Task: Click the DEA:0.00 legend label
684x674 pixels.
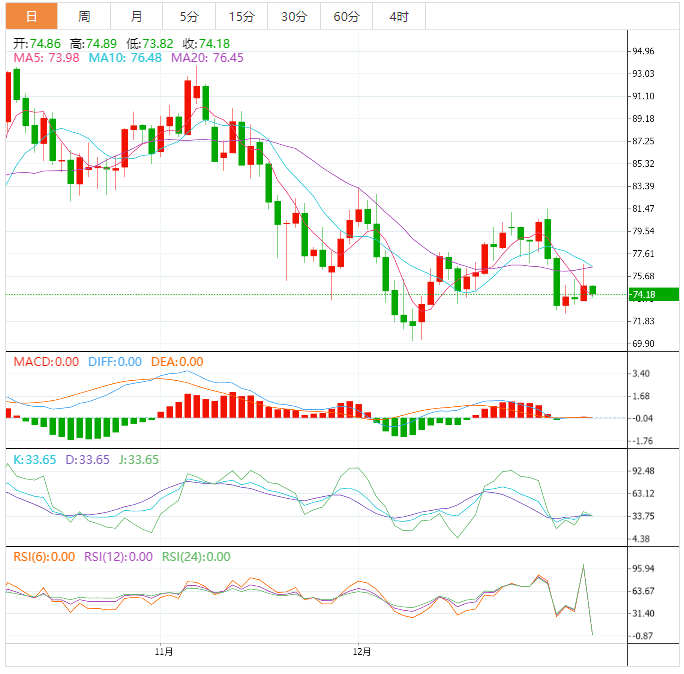Action: pos(177,362)
